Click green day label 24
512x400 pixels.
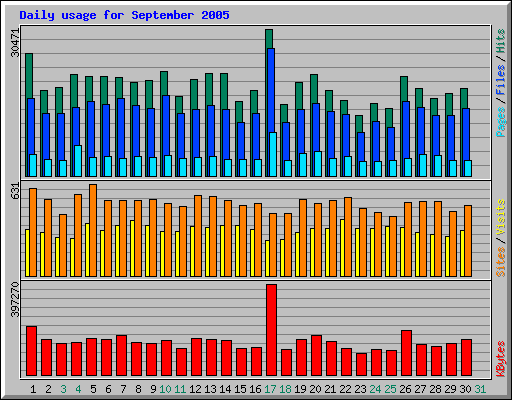click(375, 389)
